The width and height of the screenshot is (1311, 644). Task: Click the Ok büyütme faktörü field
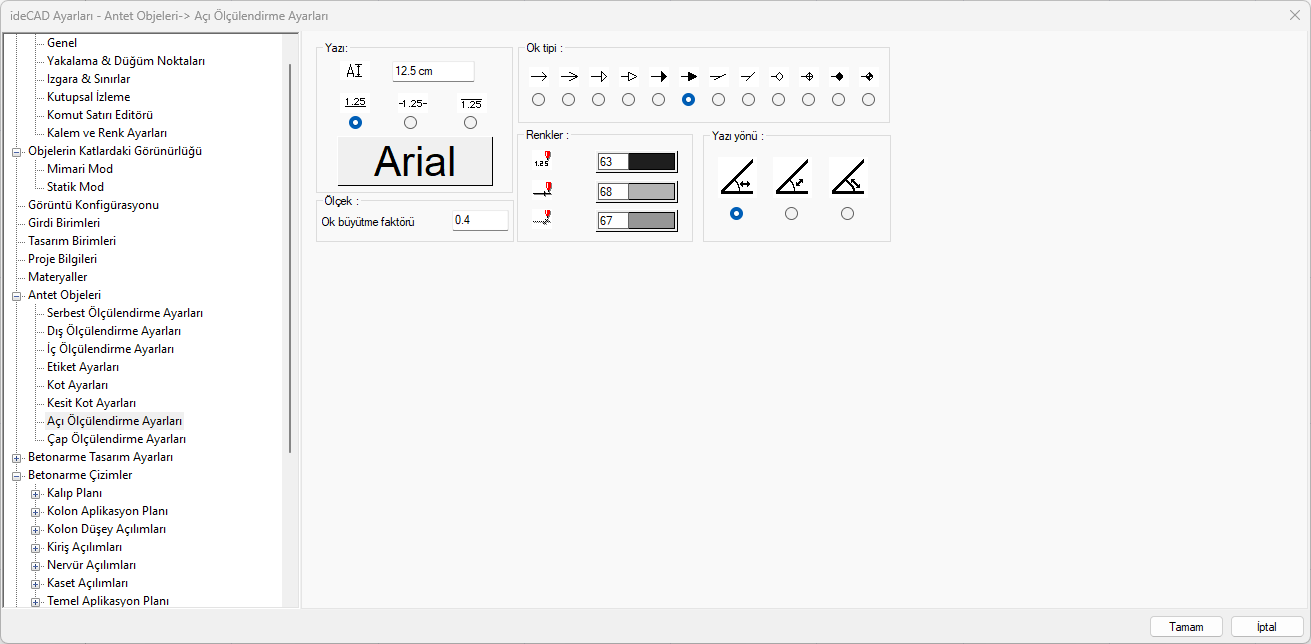480,220
